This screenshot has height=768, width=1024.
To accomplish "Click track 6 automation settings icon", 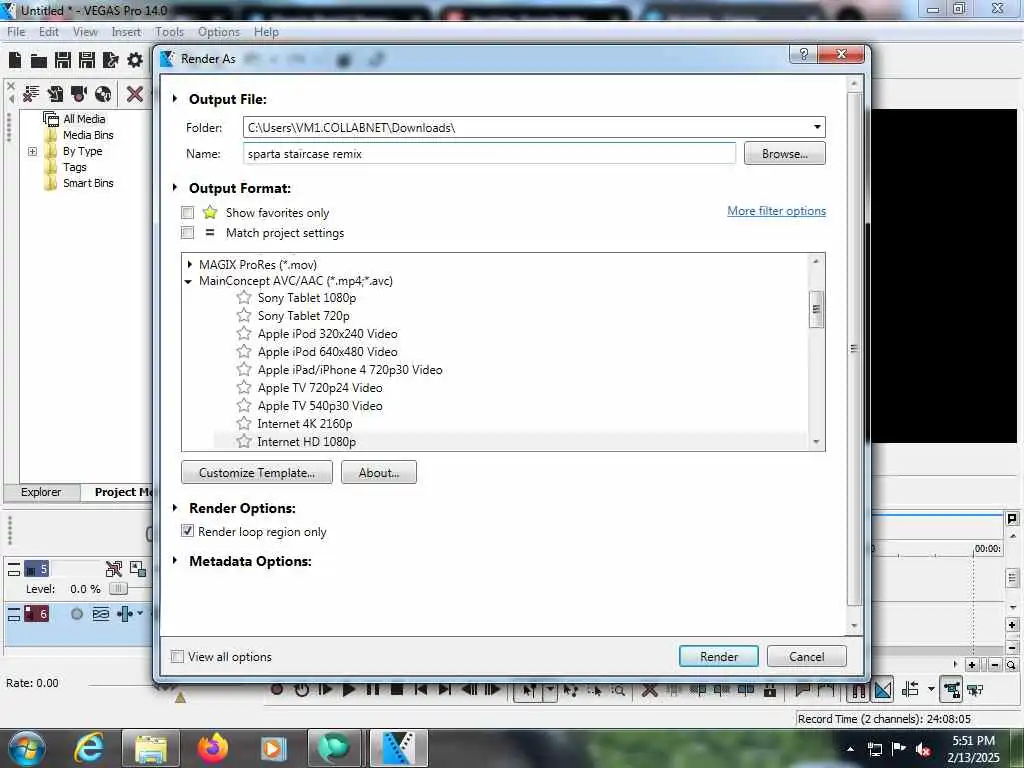I will [125, 614].
